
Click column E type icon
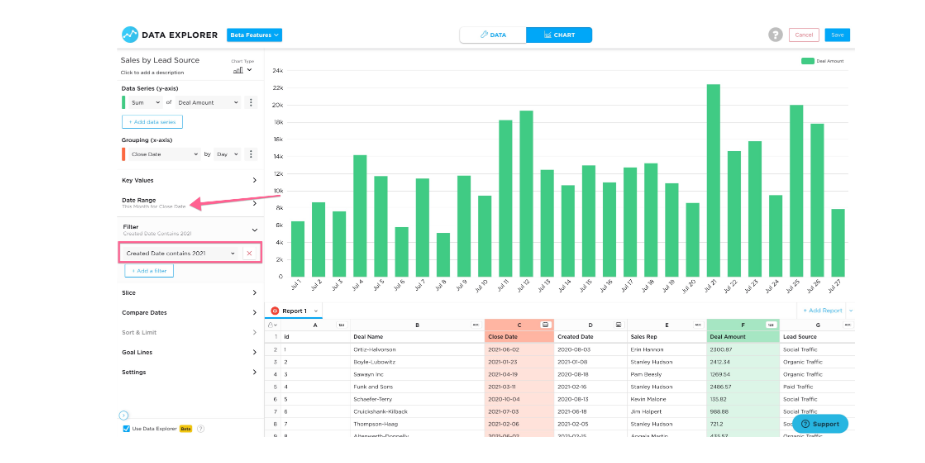pyautogui.click(x=698, y=324)
